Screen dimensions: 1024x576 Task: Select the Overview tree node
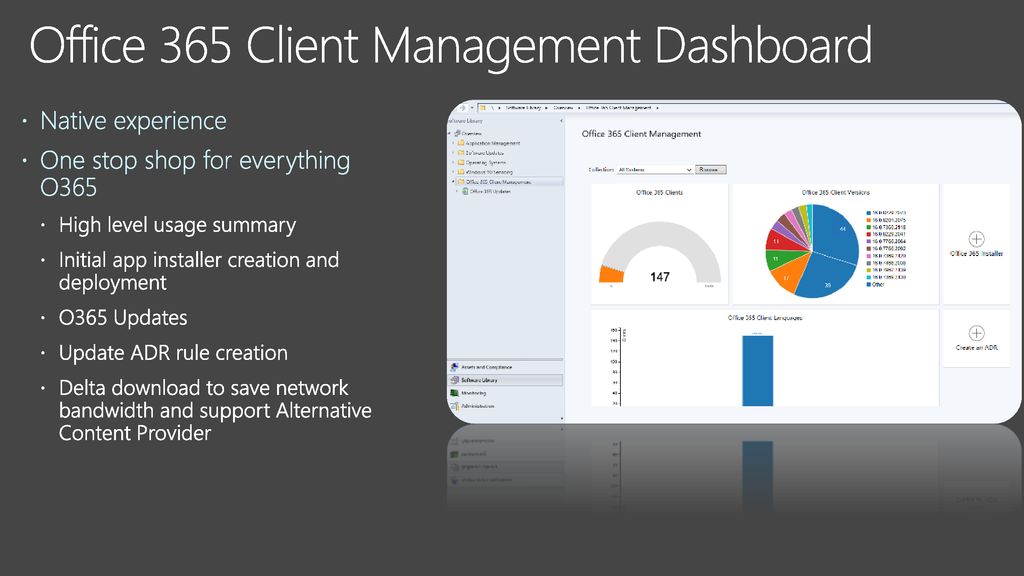[472, 133]
